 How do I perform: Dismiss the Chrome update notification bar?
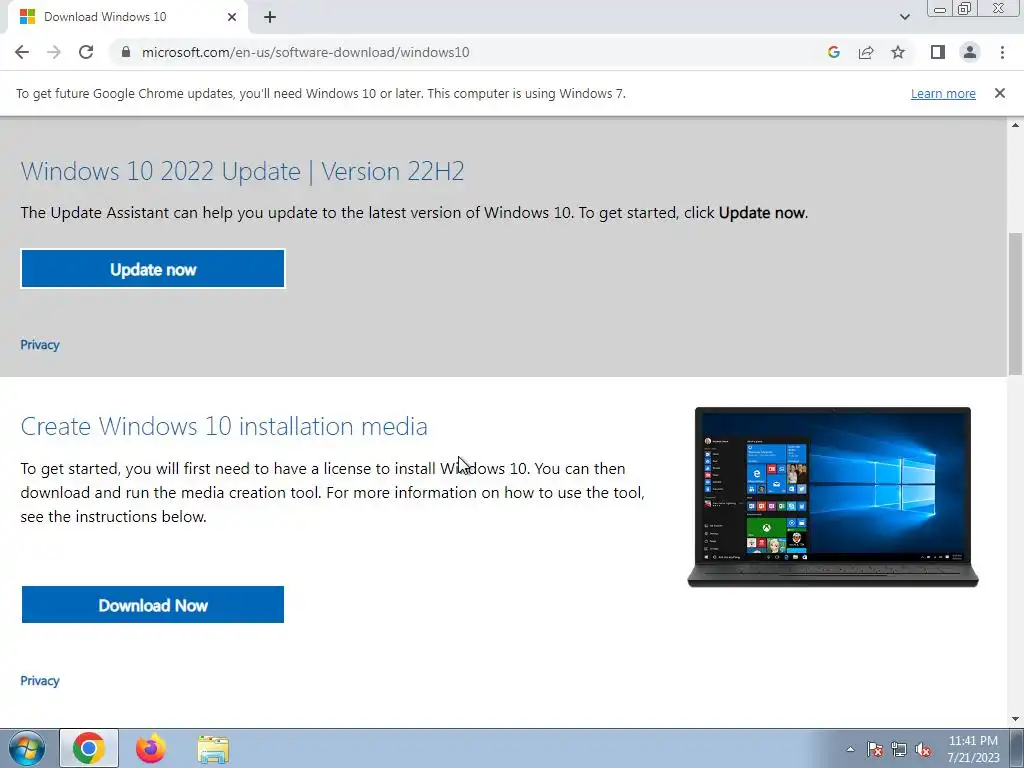999,93
